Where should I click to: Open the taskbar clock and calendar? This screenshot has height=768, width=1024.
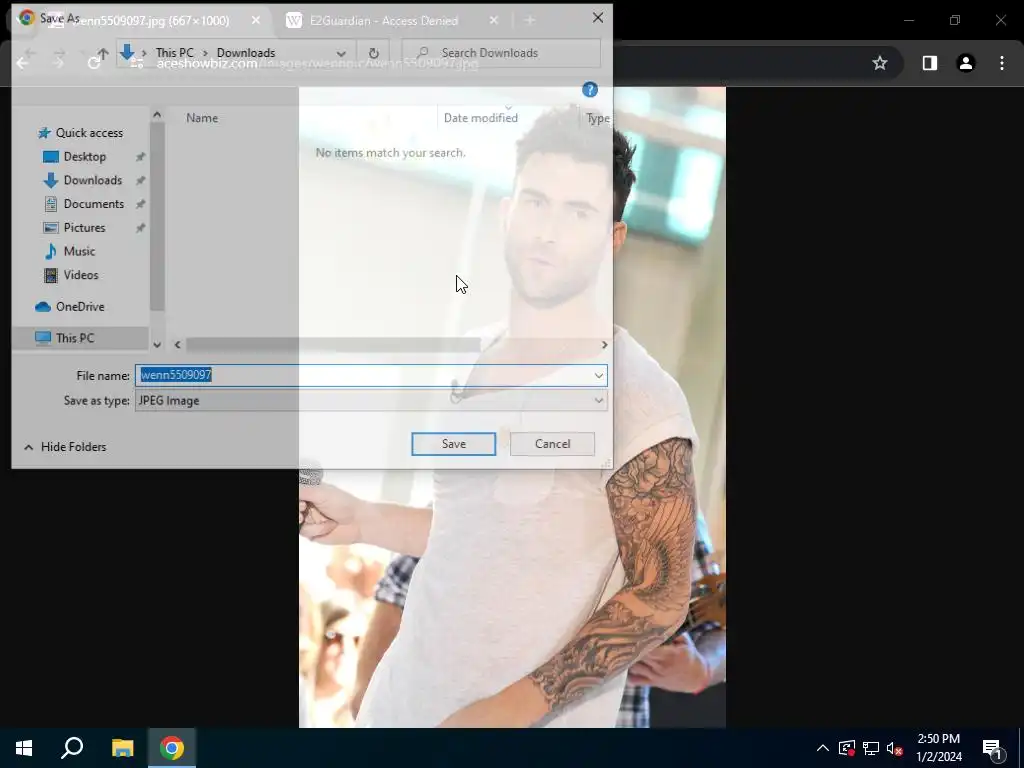coord(938,748)
